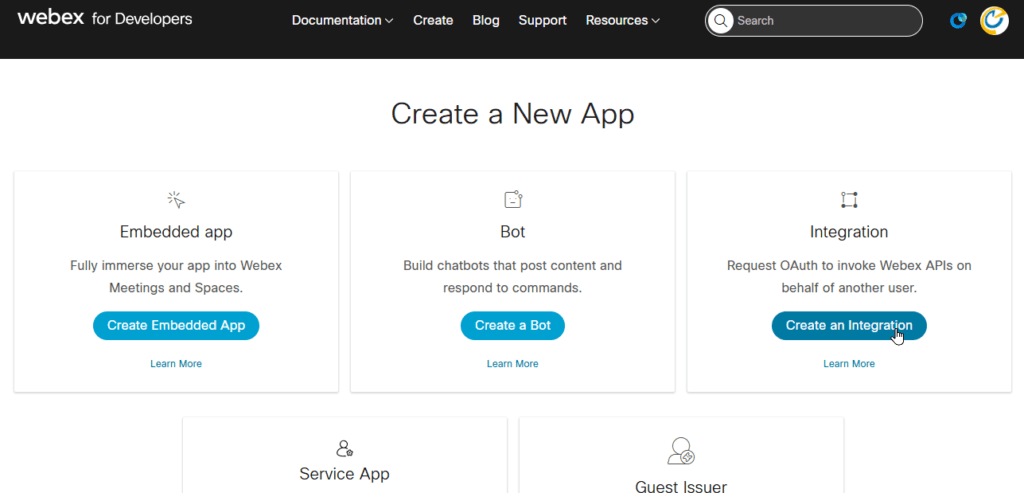The image size is (1024, 493).
Task: Click the Webex for Developers logo
Action: (104, 19)
